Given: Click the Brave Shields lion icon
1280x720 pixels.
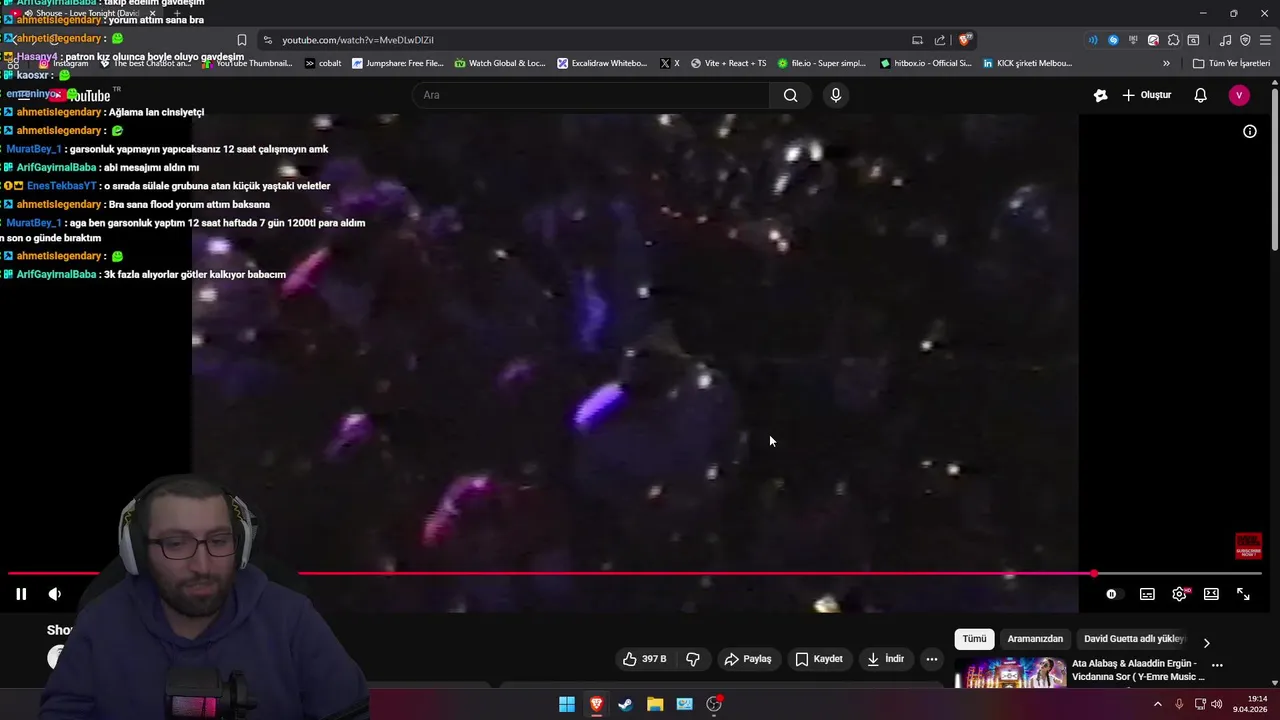Looking at the screenshot, I should click(965, 40).
